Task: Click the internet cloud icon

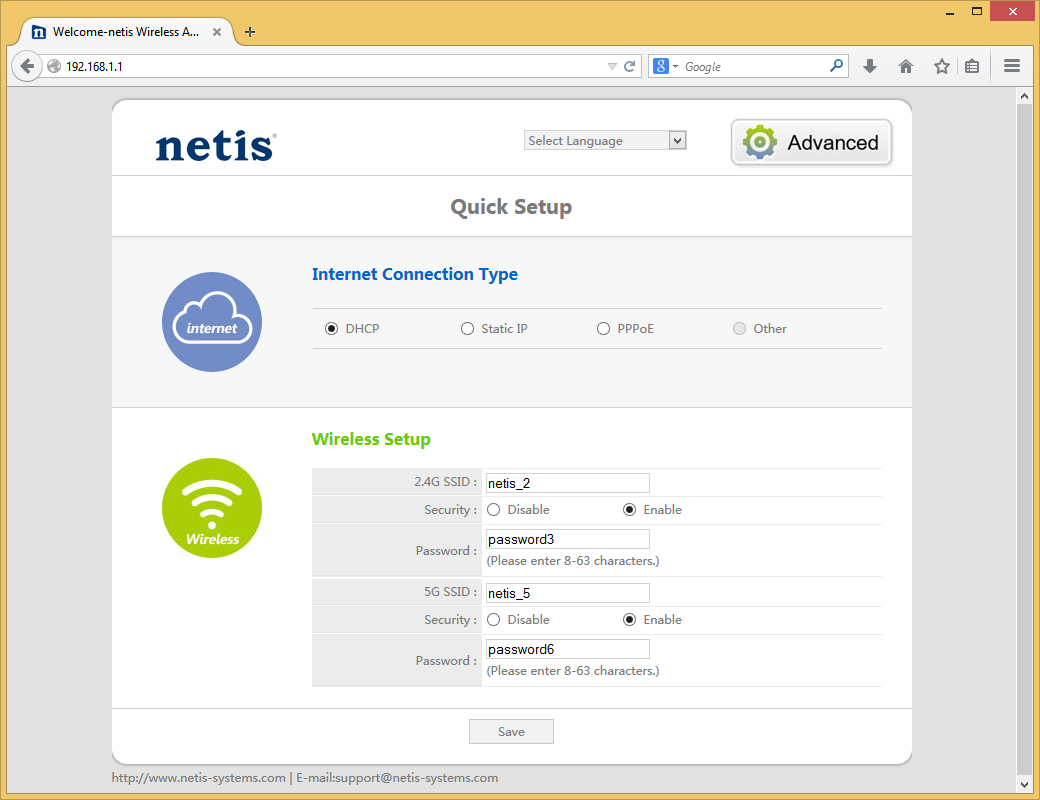Action: pyautogui.click(x=212, y=322)
